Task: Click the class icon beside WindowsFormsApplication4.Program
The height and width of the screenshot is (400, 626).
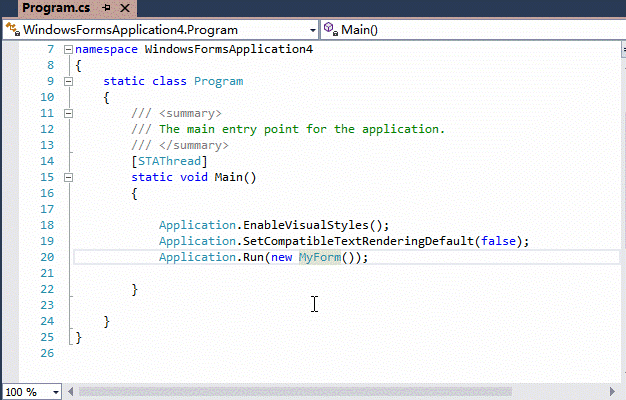Action: [13, 29]
